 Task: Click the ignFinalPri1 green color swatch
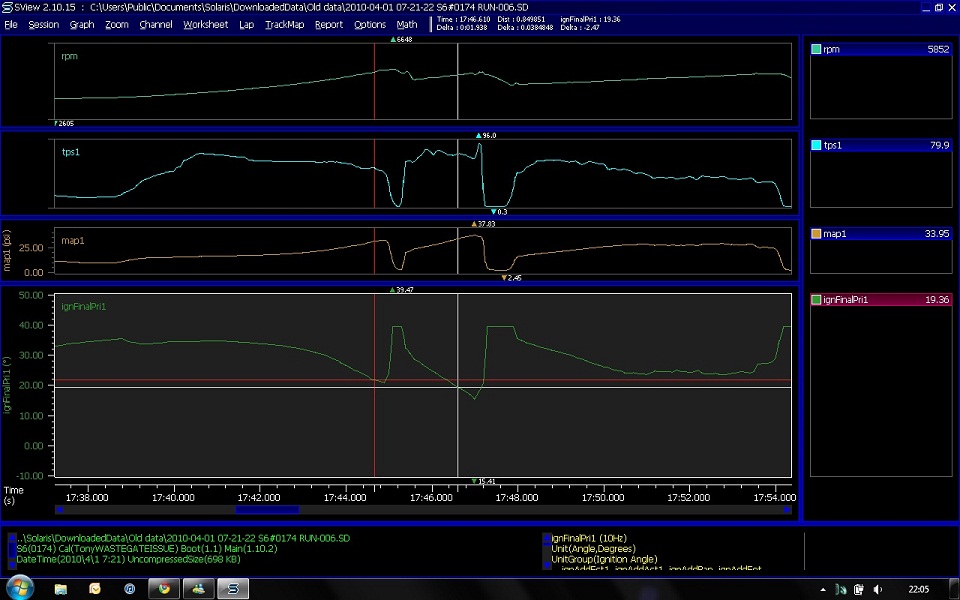[x=816, y=299]
